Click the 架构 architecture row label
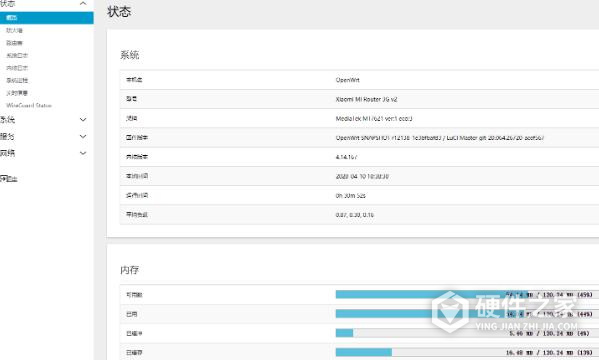Viewport: 599px width, 360px height. 131,118
